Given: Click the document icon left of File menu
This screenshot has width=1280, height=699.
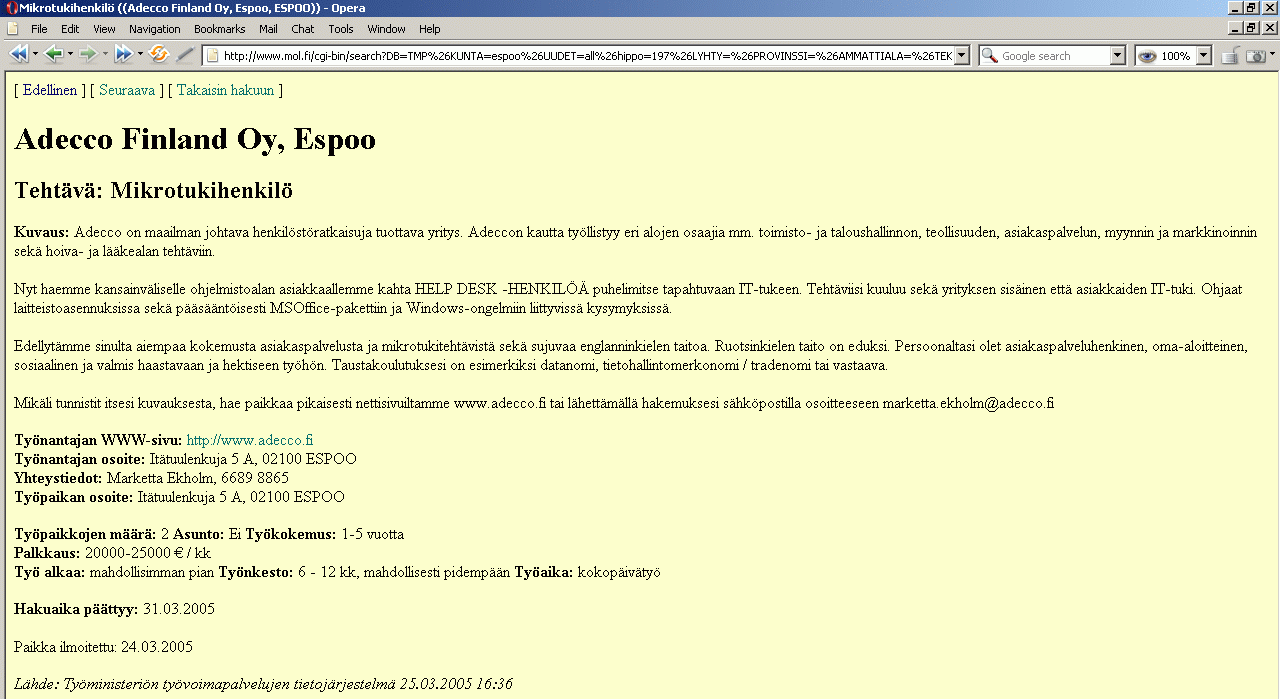Looking at the screenshot, I should [13, 29].
